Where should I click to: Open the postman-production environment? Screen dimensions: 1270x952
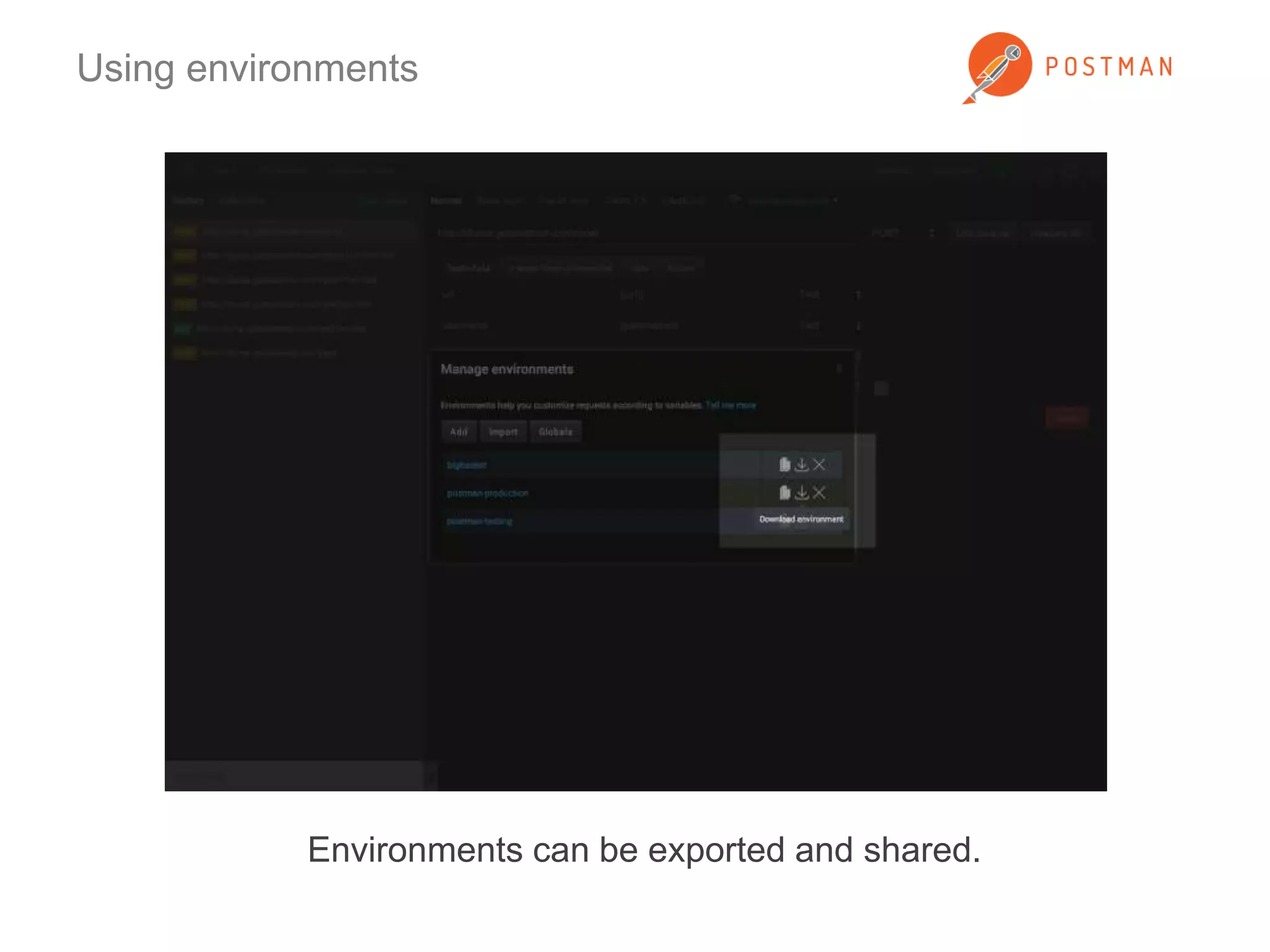[x=487, y=493]
